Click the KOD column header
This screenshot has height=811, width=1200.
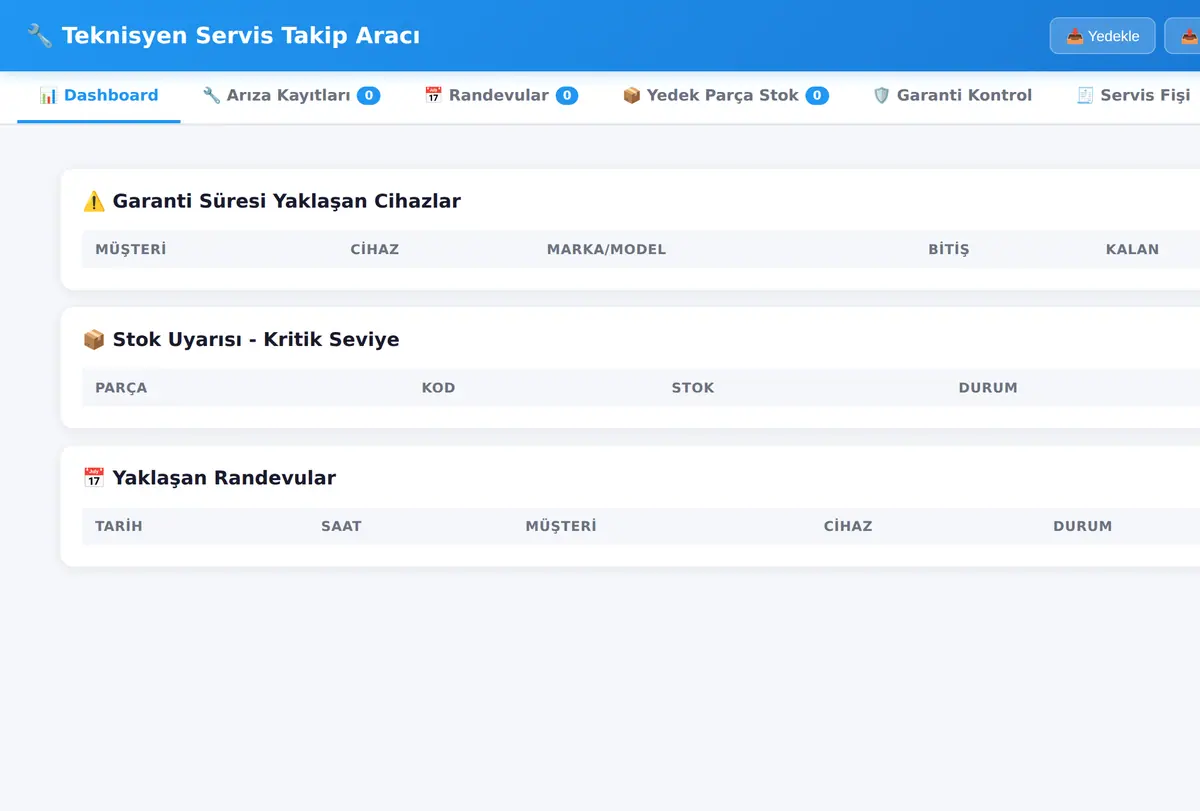coord(438,388)
